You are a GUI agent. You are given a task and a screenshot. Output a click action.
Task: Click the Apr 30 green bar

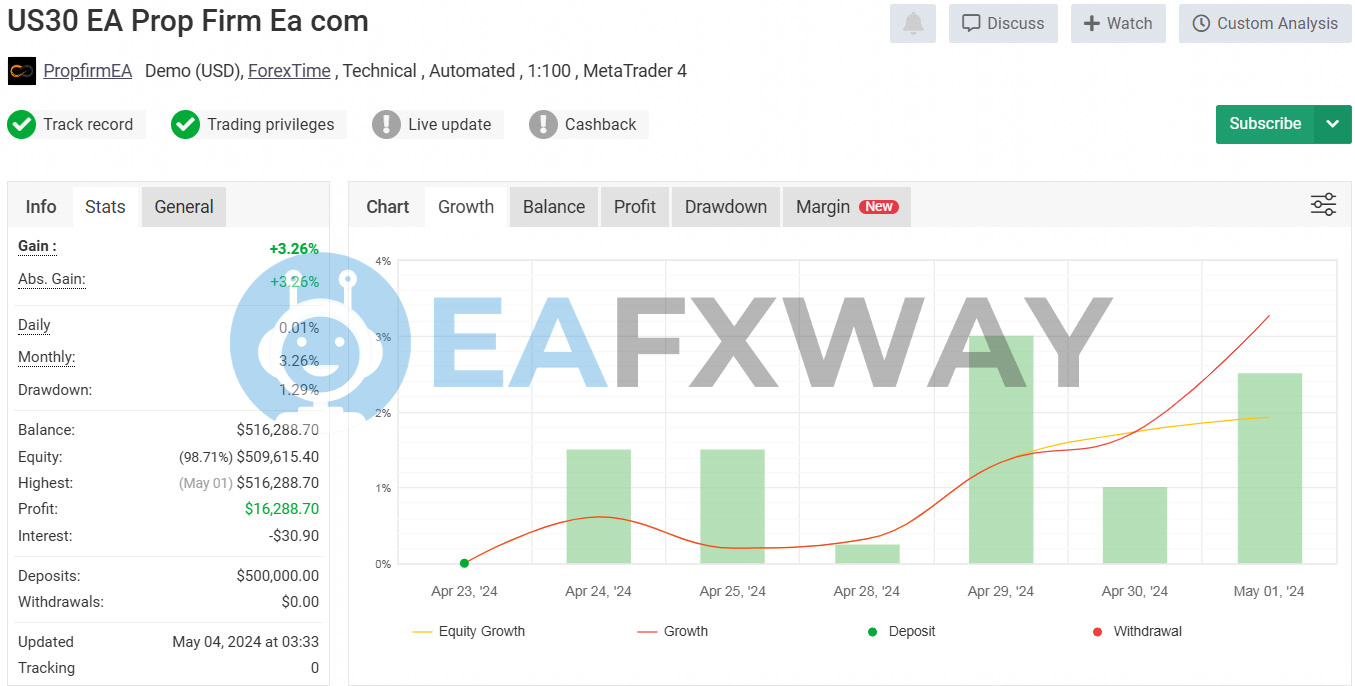coord(1135,526)
